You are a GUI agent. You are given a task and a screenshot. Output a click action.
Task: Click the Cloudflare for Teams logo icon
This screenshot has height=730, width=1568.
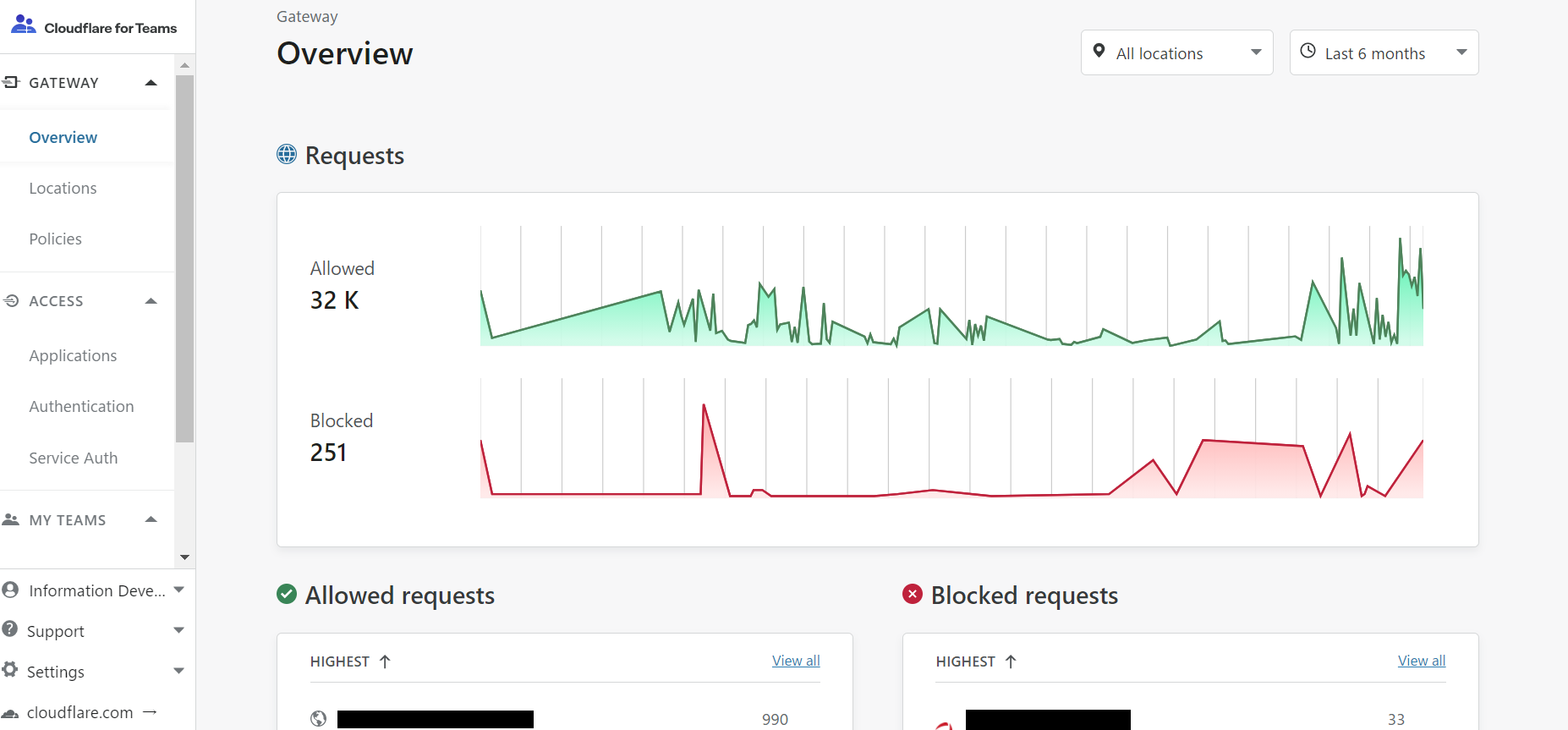click(x=23, y=25)
